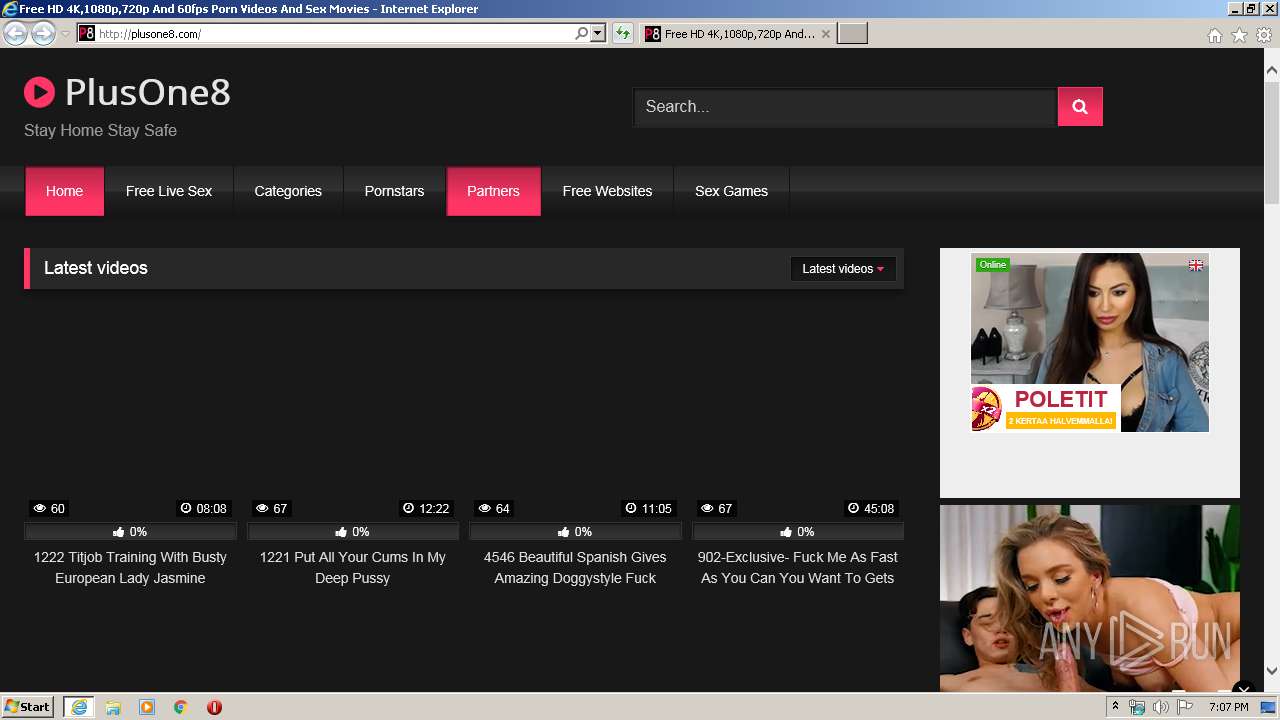The width and height of the screenshot is (1280, 720).
Task: Open a new blank browser tab
Action: 852,34
